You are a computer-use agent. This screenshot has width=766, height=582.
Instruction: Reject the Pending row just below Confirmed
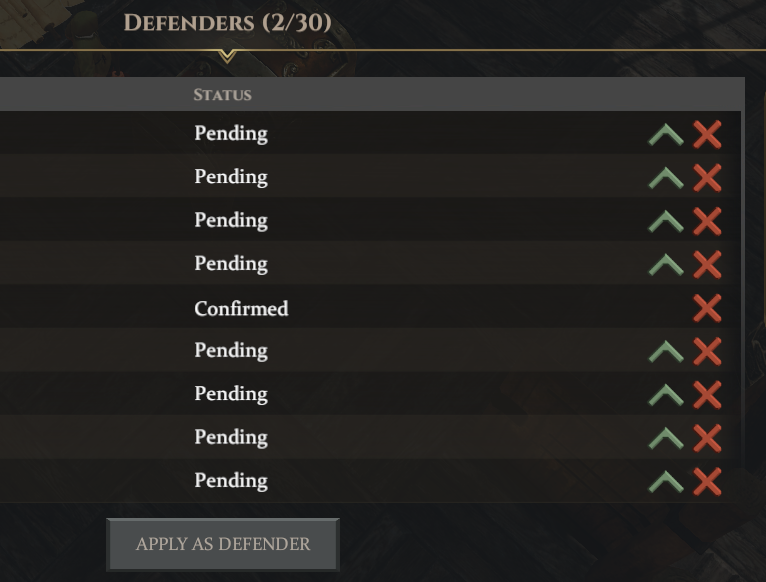coord(707,351)
